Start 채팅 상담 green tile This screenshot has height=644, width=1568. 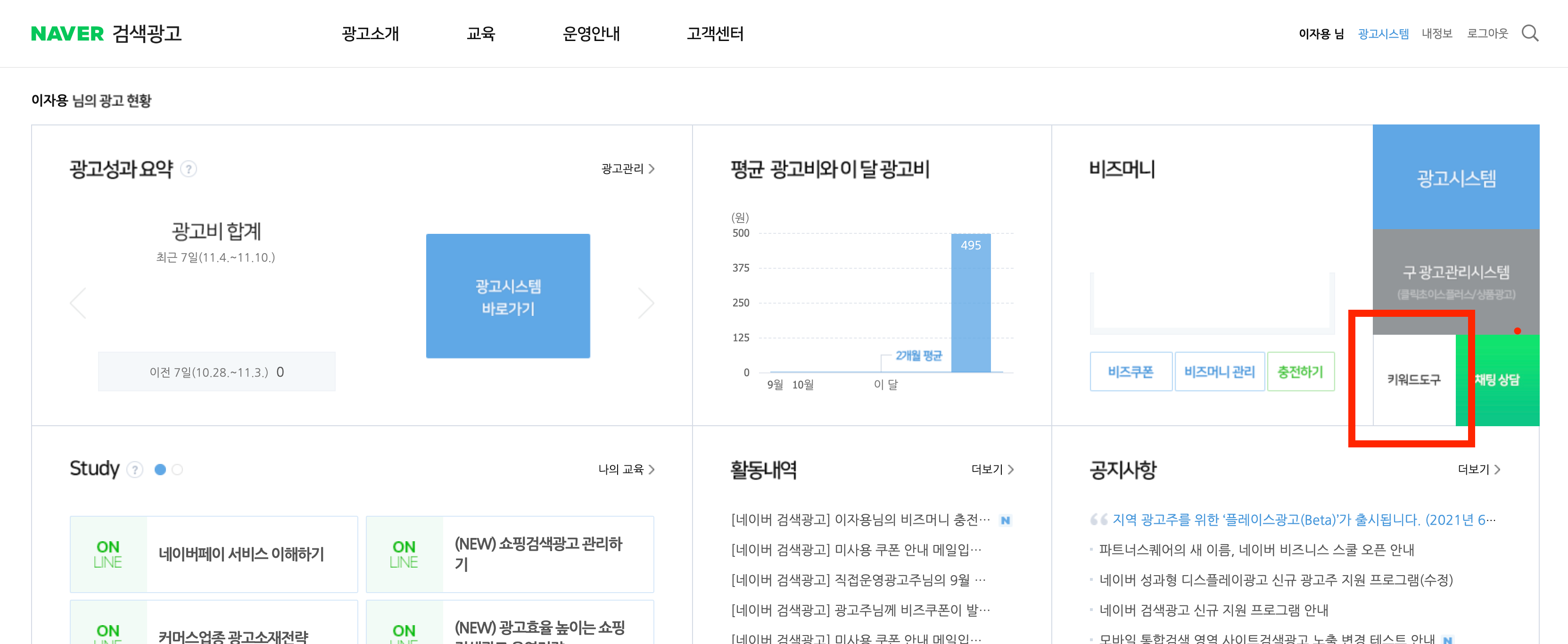pos(1497,380)
